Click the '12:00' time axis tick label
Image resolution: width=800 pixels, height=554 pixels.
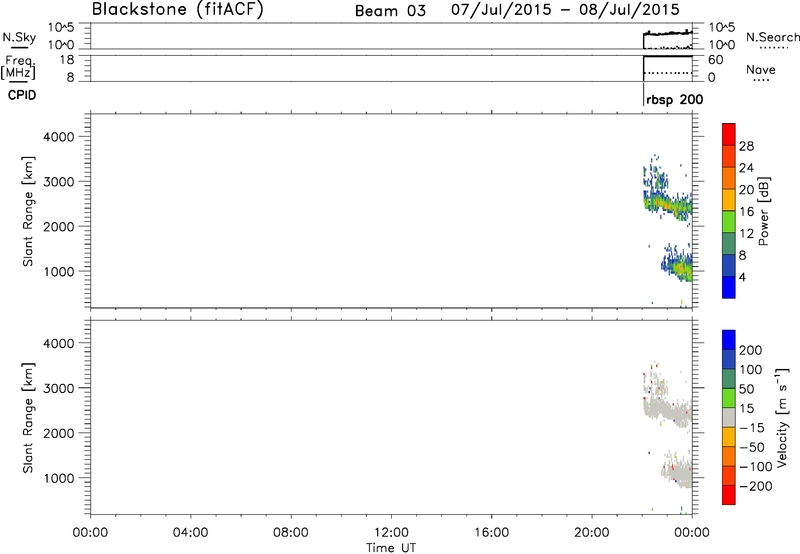tap(391, 533)
